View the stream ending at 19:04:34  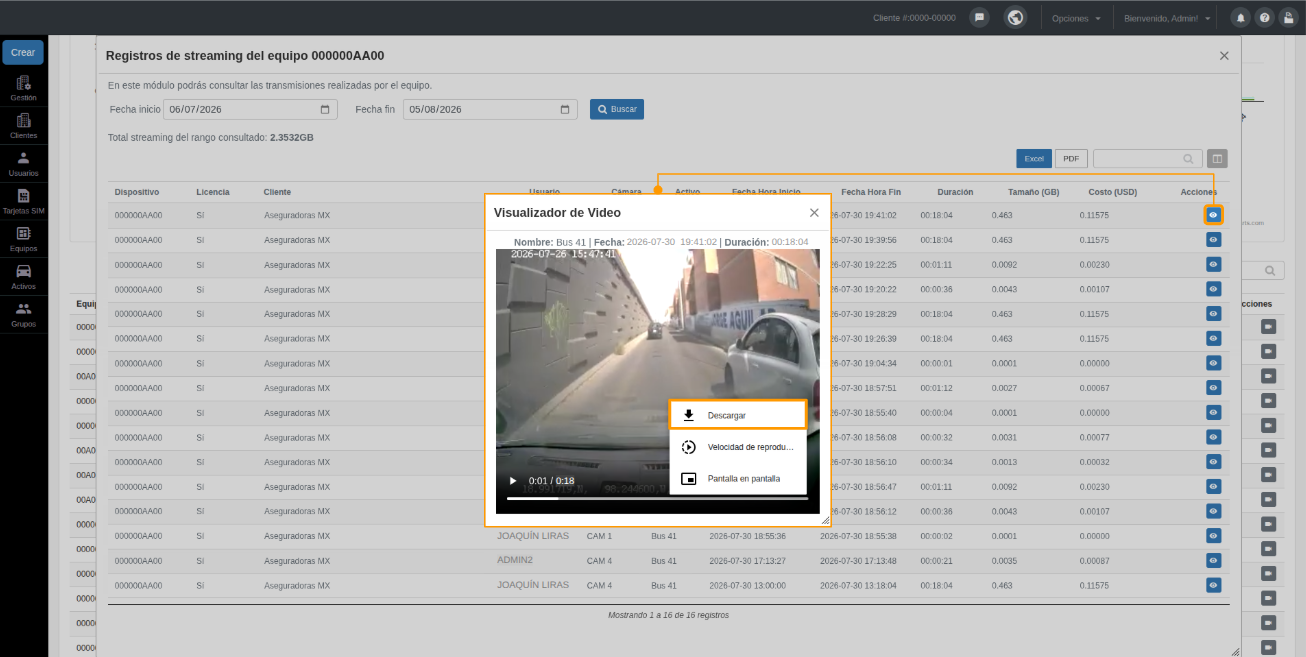[x=1213, y=363]
